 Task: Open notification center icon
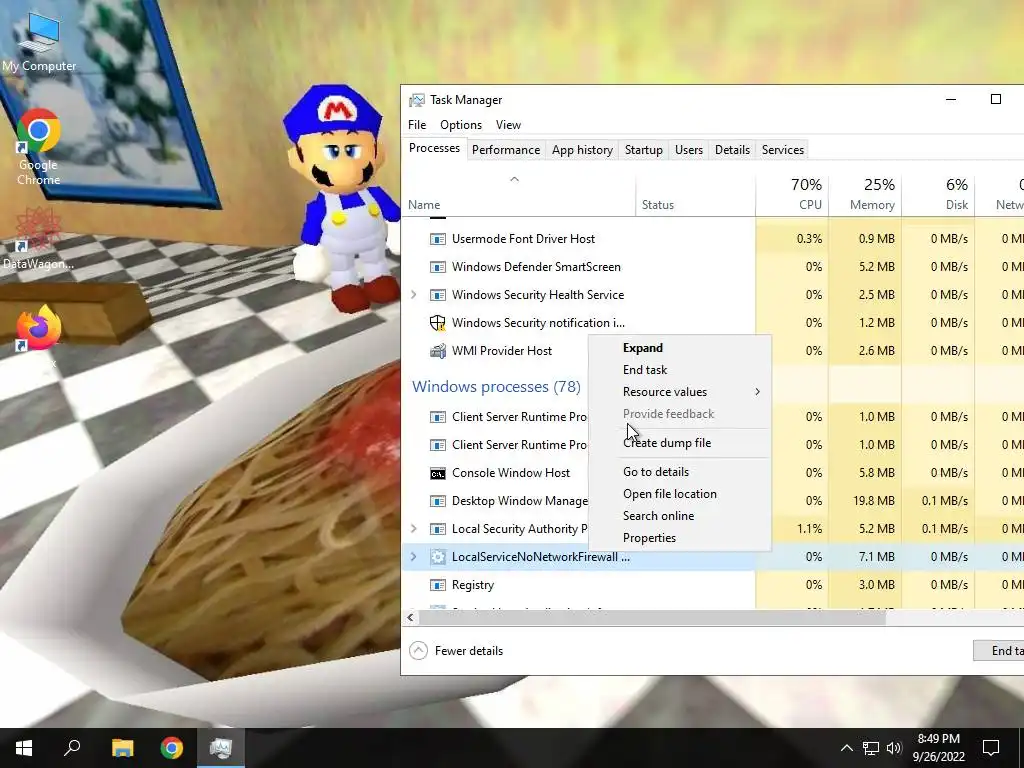(x=991, y=748)
